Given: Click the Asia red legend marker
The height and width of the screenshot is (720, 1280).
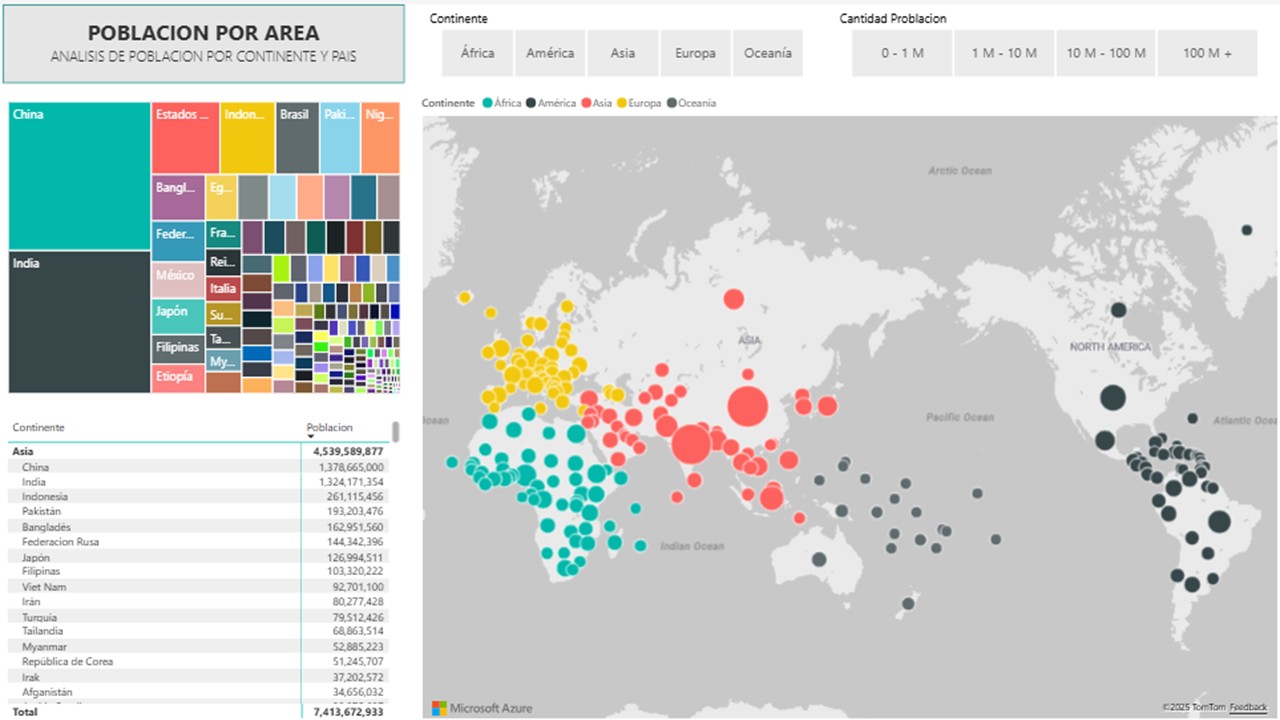Looking at the screenshot, I should pyautogui.click(x=586, y=103).
